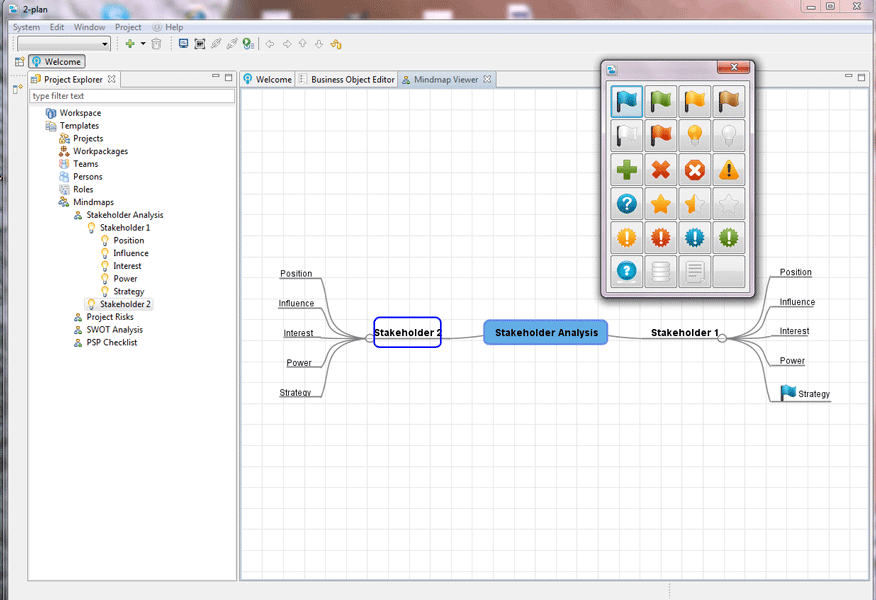Select the red octagon stop icon
The width and height of the screenshot is (876, 600).
coord(695,169)
